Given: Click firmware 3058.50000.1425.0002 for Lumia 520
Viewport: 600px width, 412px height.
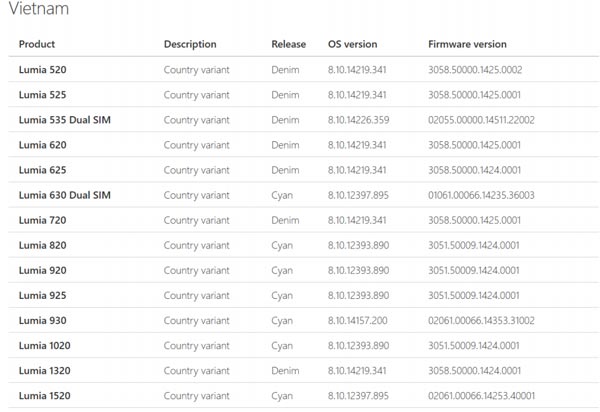Looking at the screenshot, I should [475, 70].
